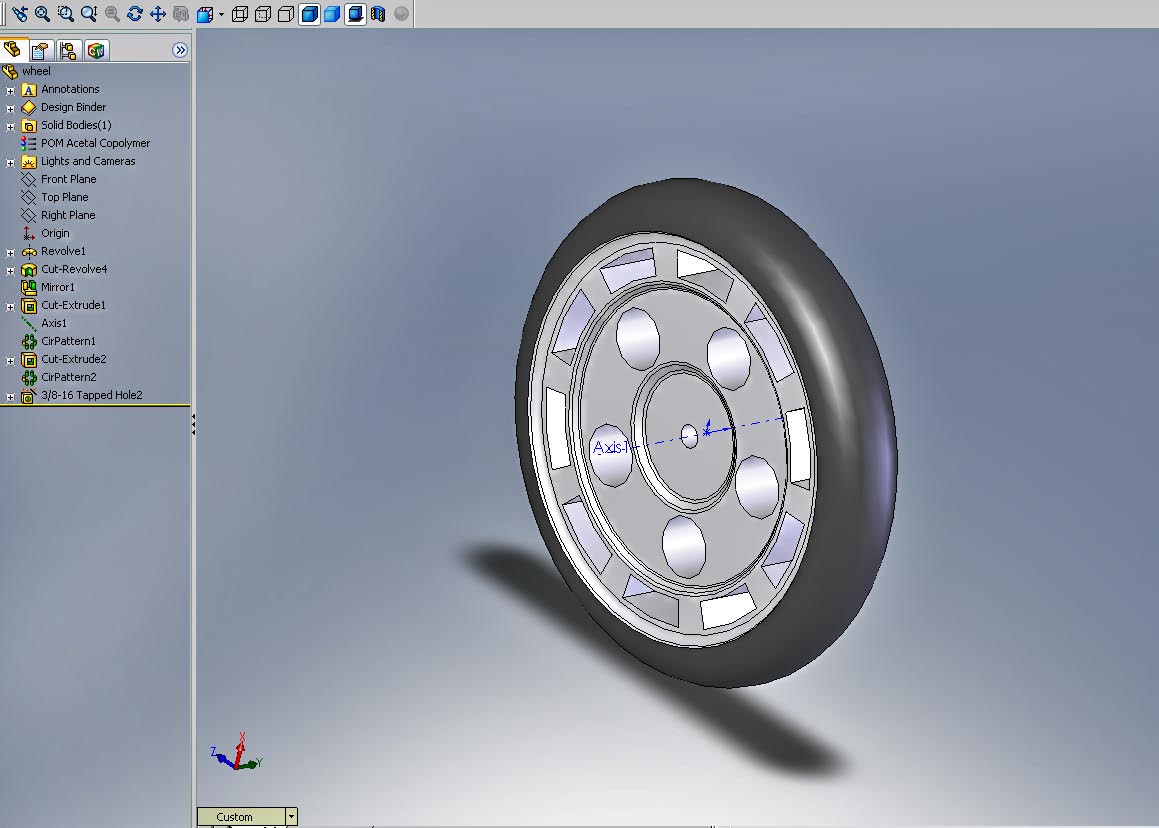Expand the Annotations folder
Image resolution: width=1159 pixels, height=828 pixels.
point(10,90)
